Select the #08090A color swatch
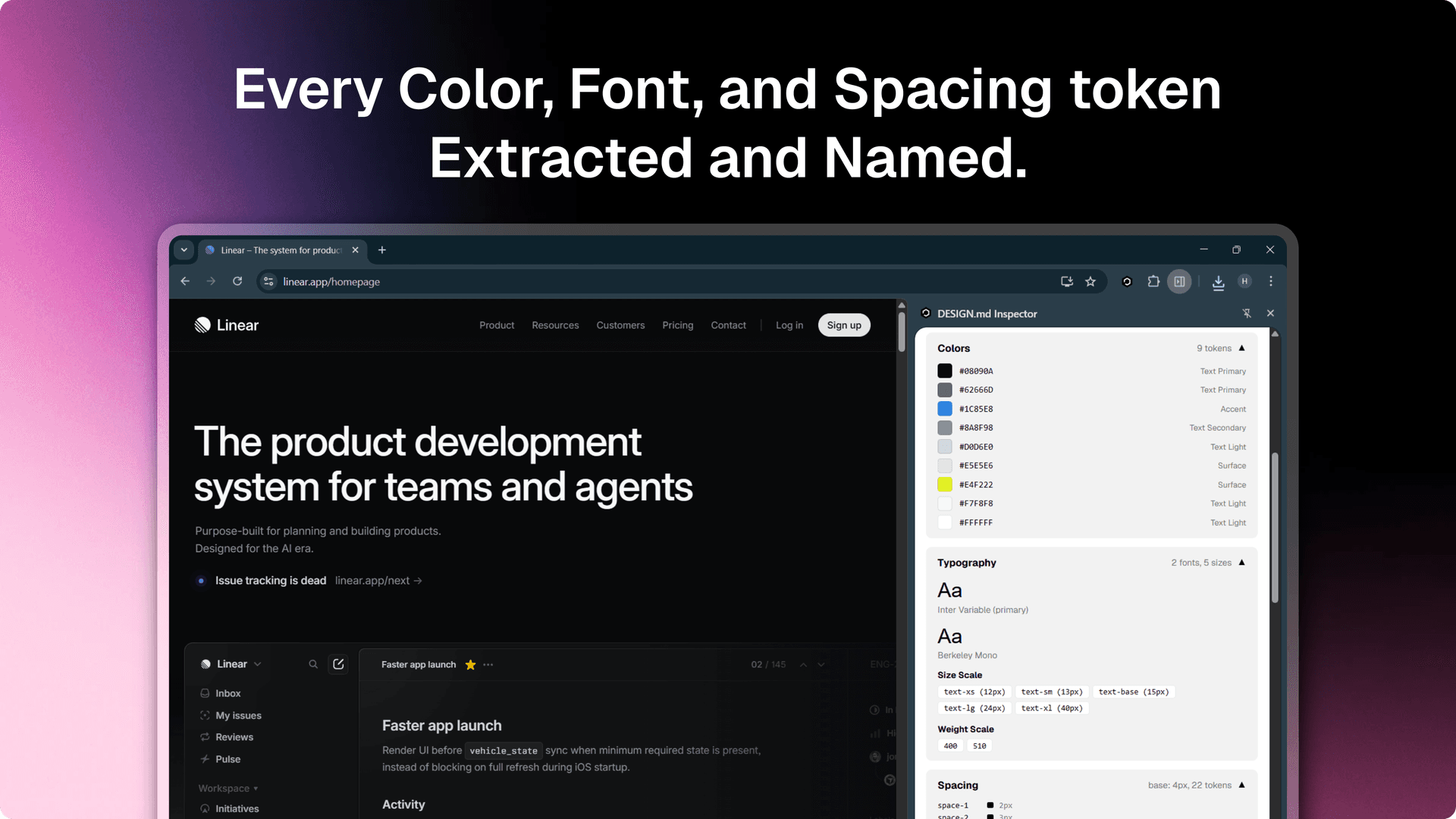The width and height of the screenshot is (1456, 819). [945, 371]
